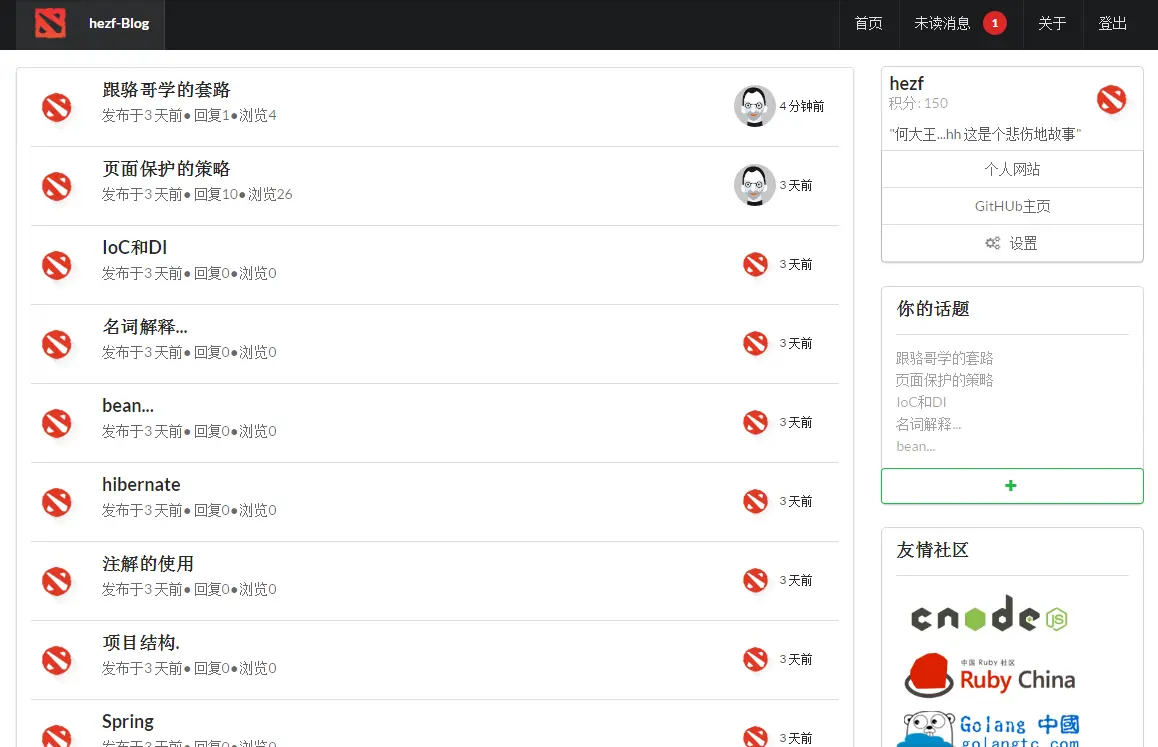
Task: Click small avatar at right of hibernate row
Action: [756, 501]
